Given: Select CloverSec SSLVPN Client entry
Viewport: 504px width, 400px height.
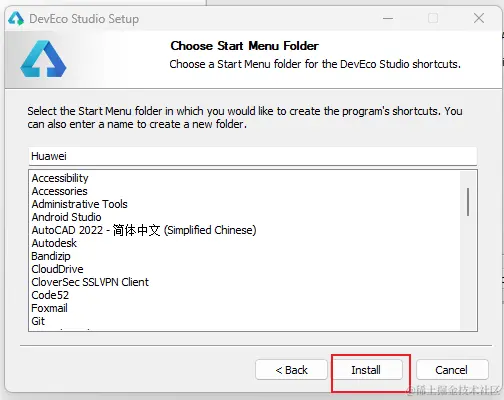Looking at the screenshot, I should (90, 282).
